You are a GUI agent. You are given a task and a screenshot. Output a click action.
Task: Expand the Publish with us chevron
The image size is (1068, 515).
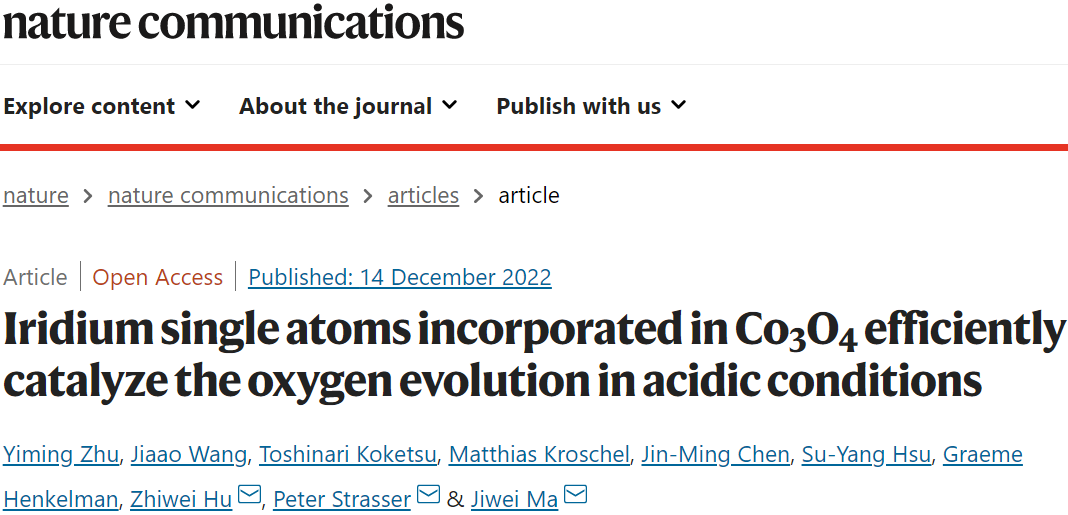click(x=678, y=105)
